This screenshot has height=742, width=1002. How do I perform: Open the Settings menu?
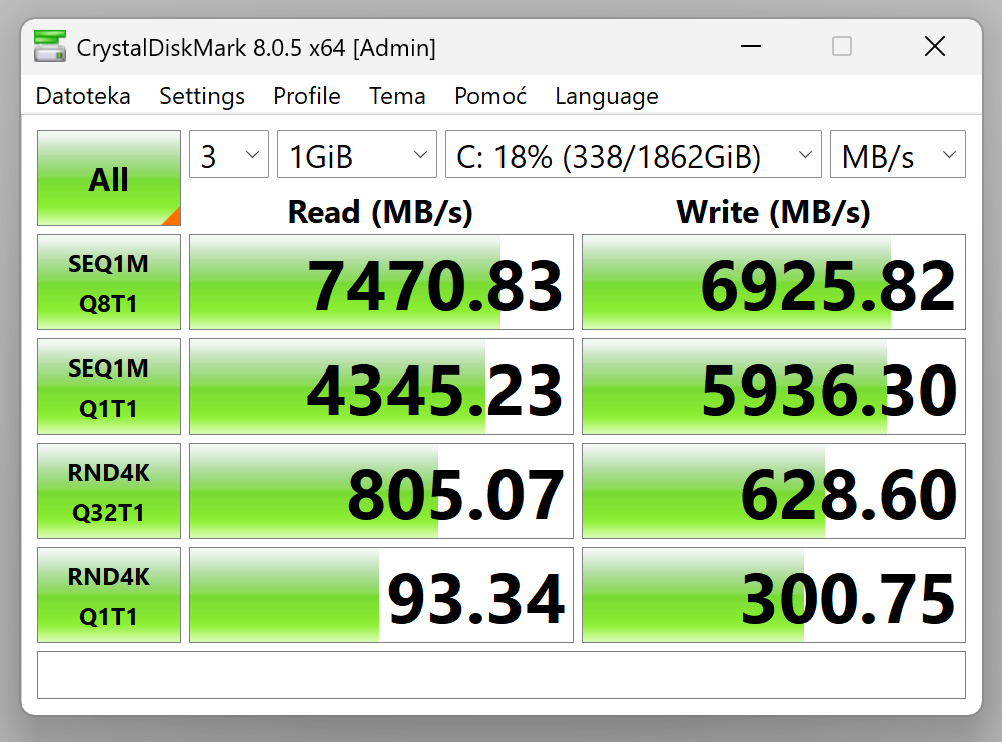click(x=202, y=96)
